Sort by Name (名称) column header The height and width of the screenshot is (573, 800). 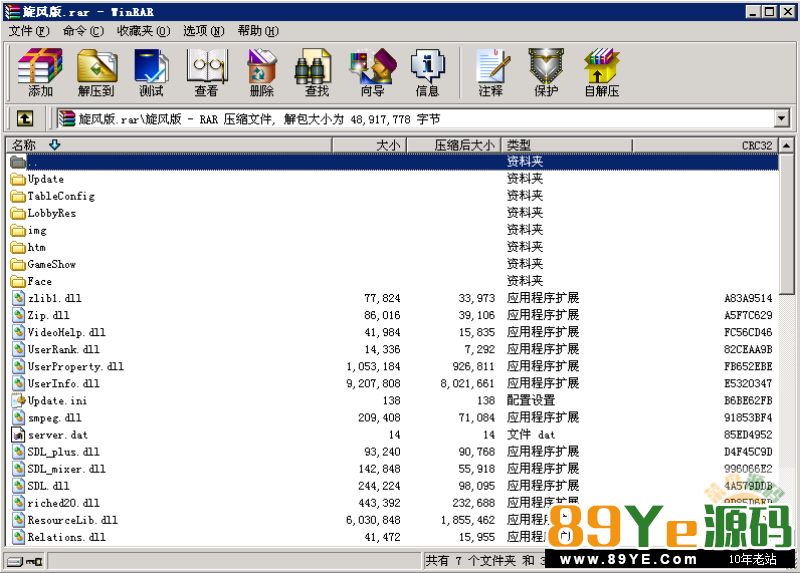pyautogui.click(x=169, y=145)
